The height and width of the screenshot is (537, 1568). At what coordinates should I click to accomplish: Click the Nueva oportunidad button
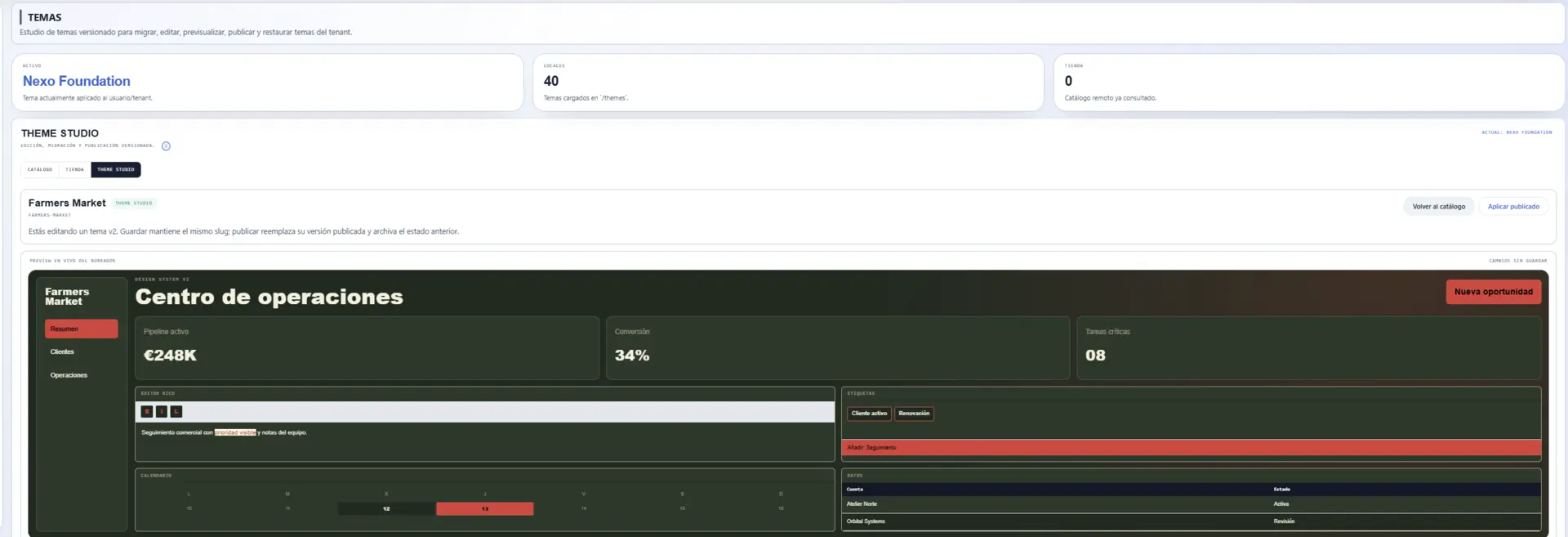click(x=1493, y=292)
